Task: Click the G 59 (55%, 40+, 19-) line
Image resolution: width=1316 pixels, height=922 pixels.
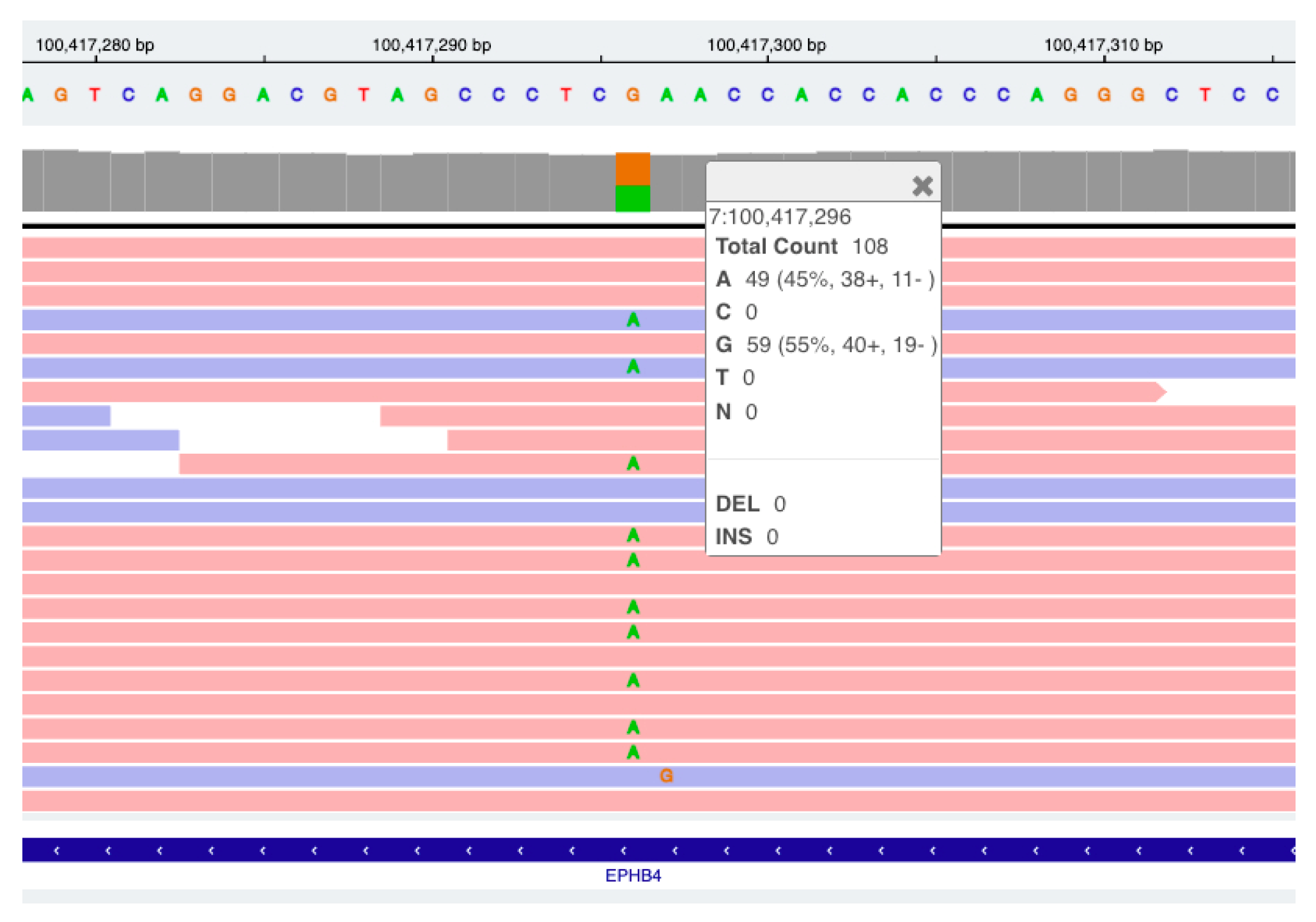Action: (x=826, y=345)
